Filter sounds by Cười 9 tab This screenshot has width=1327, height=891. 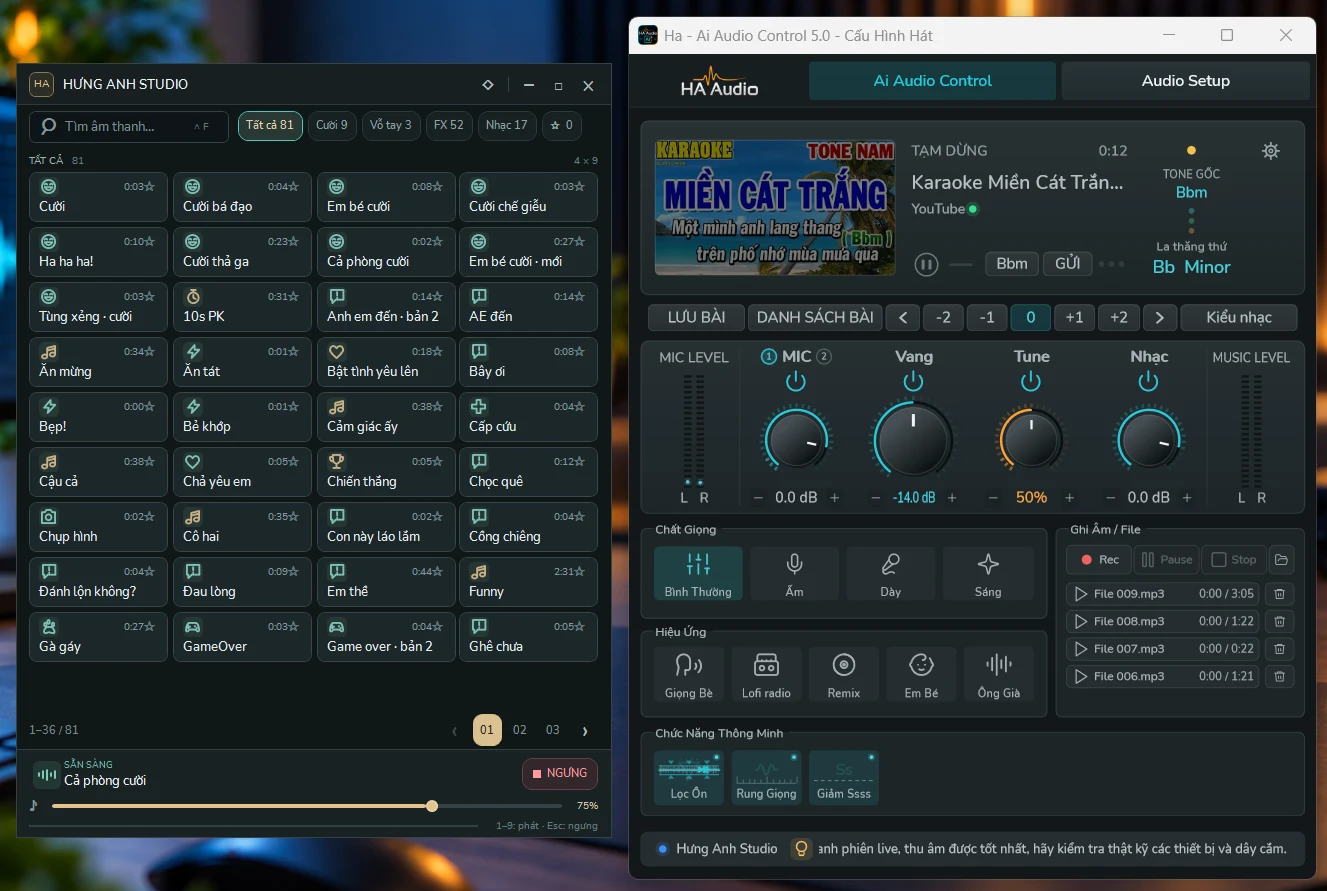(x=332, y=125)
